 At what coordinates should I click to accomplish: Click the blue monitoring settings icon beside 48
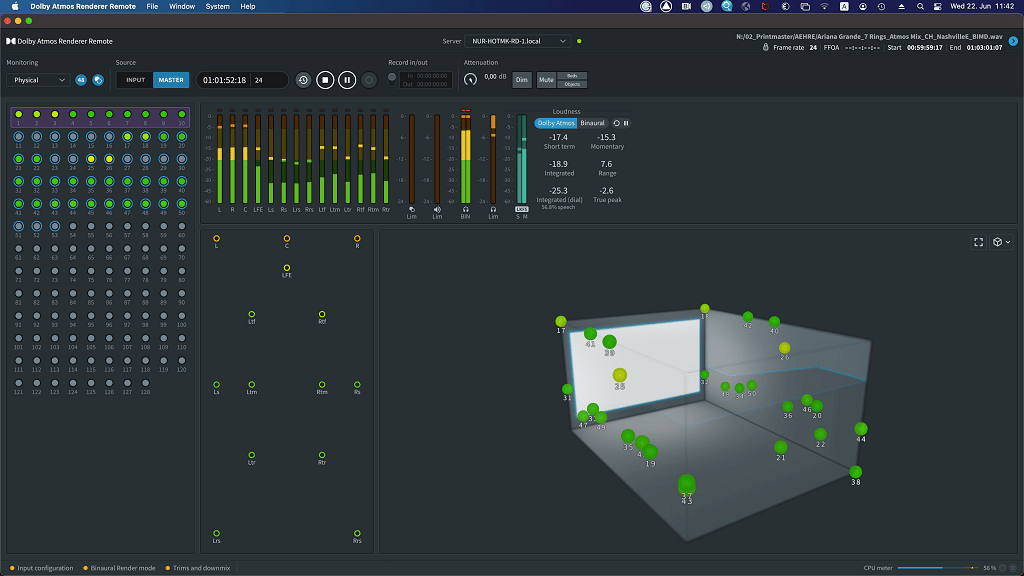coord(98,80)
